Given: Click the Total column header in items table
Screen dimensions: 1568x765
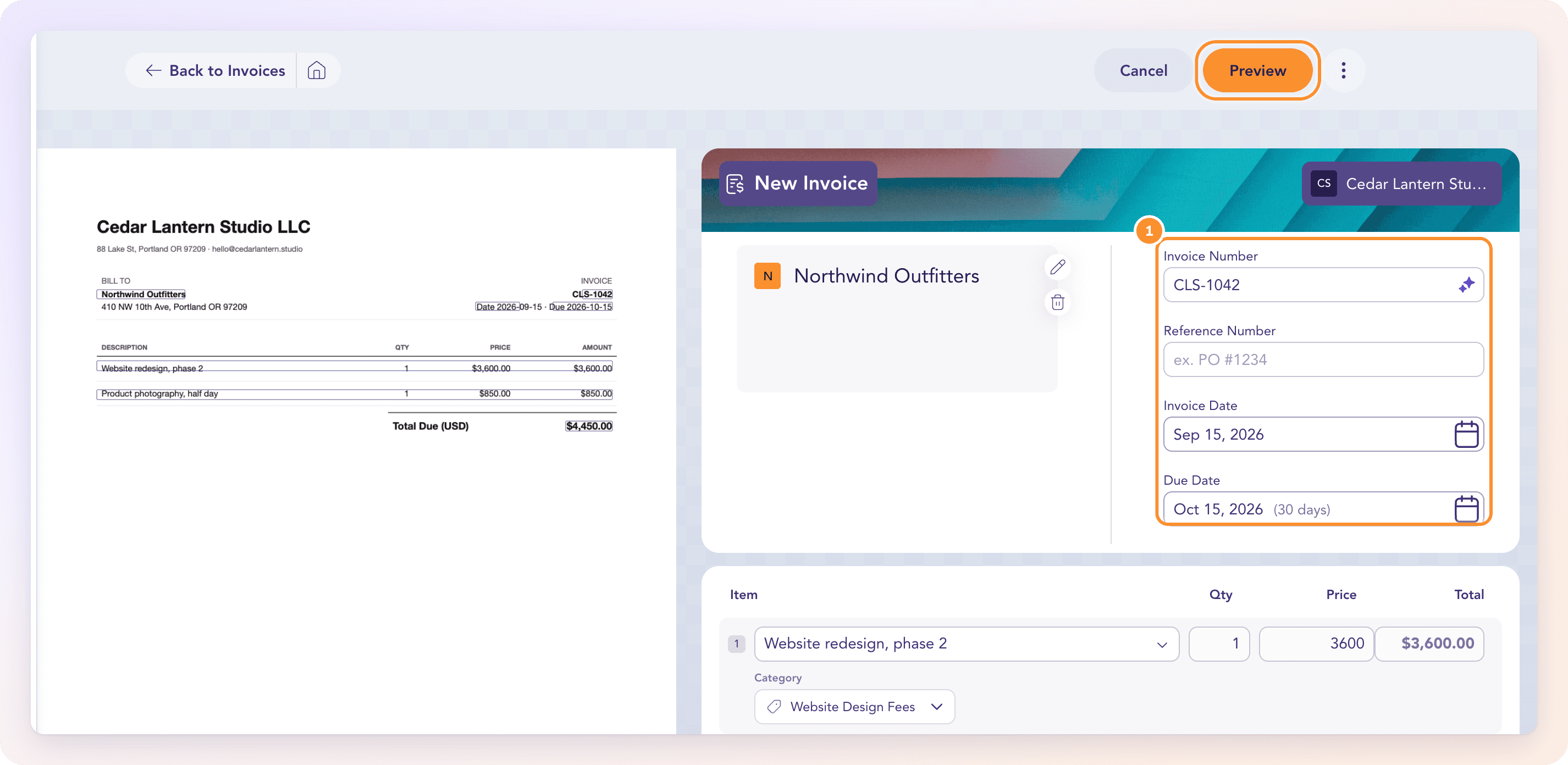Looking at the screenshot, I should [x=1469, y=595].
